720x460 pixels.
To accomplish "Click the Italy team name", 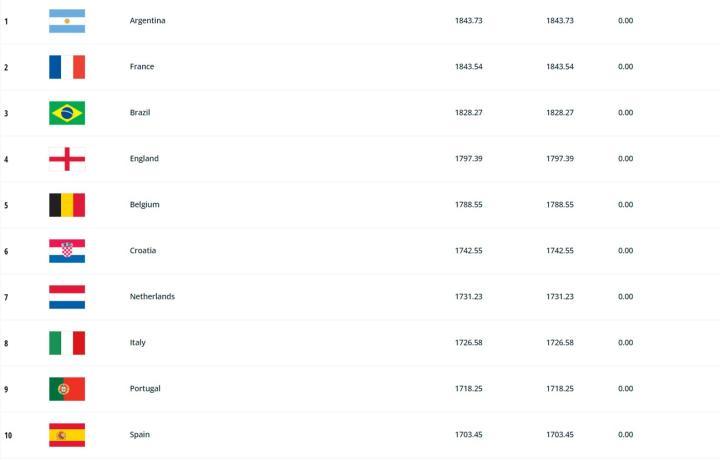I will click(x=138, y=343).
